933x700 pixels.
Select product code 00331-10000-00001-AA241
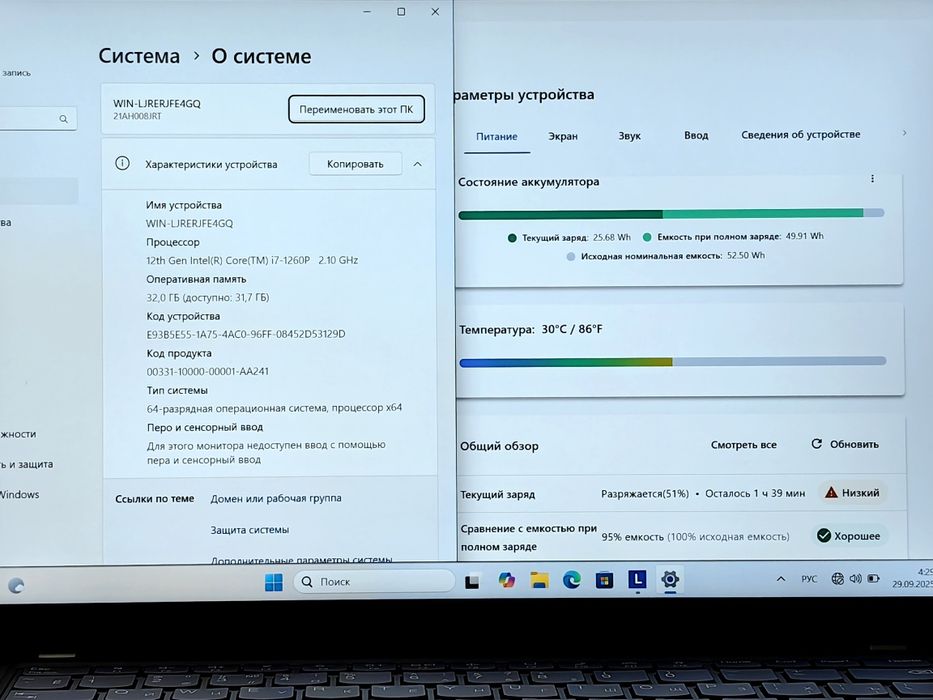click(208, 371)
